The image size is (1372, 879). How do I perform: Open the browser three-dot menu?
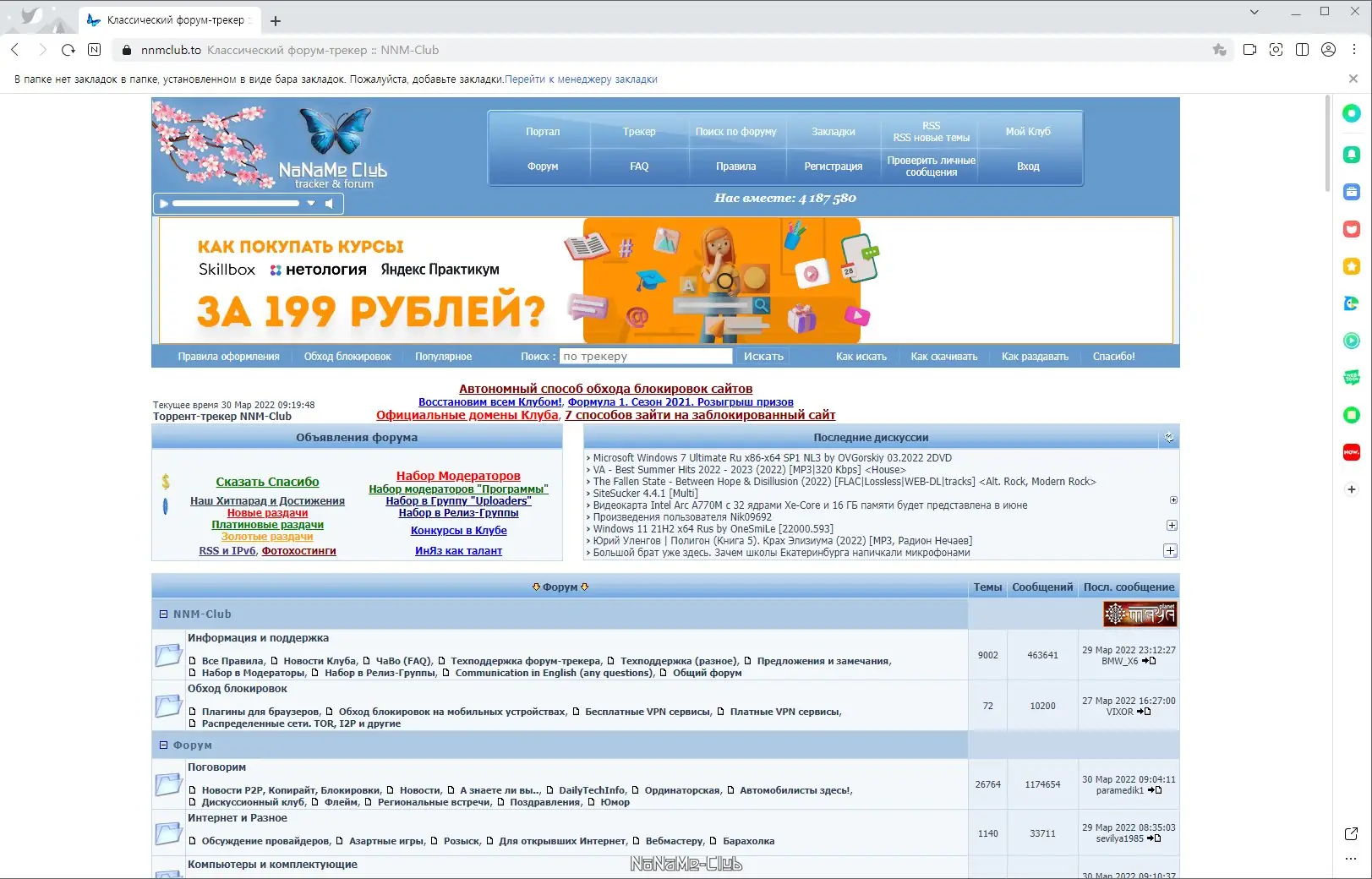(1355, 50)
